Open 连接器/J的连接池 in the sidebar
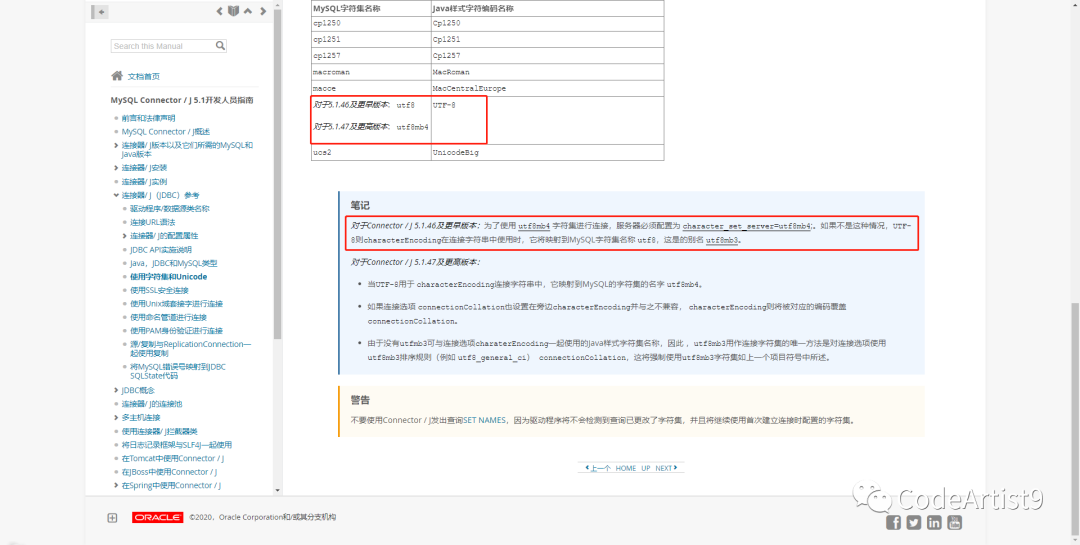 (152, 404)
